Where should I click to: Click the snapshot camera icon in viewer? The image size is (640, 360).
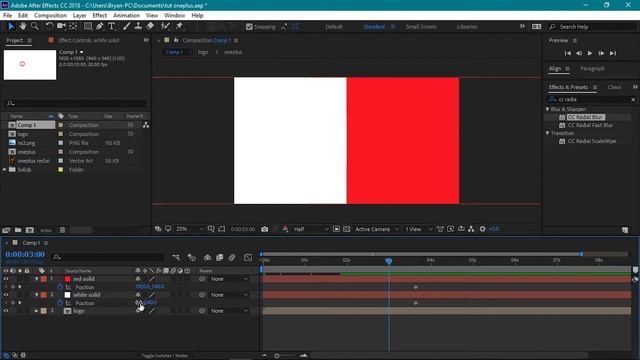coord(264,229)
